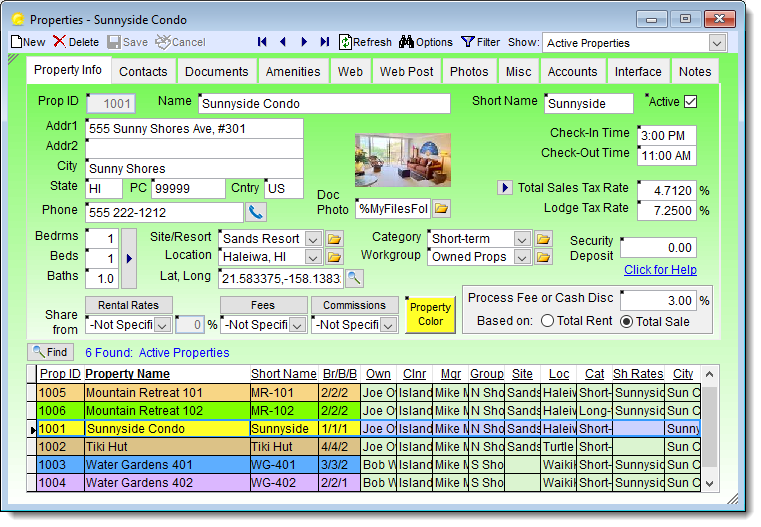This screenshot has height=527, width=761.
Task: Open the Notes tab
Action: pyautogui.click(x=695, y=72)
